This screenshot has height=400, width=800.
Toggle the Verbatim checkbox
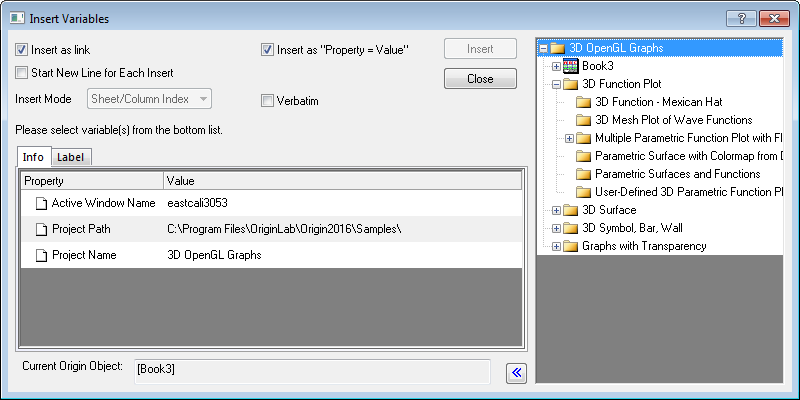pyautogui.click(x=267, y=100)
